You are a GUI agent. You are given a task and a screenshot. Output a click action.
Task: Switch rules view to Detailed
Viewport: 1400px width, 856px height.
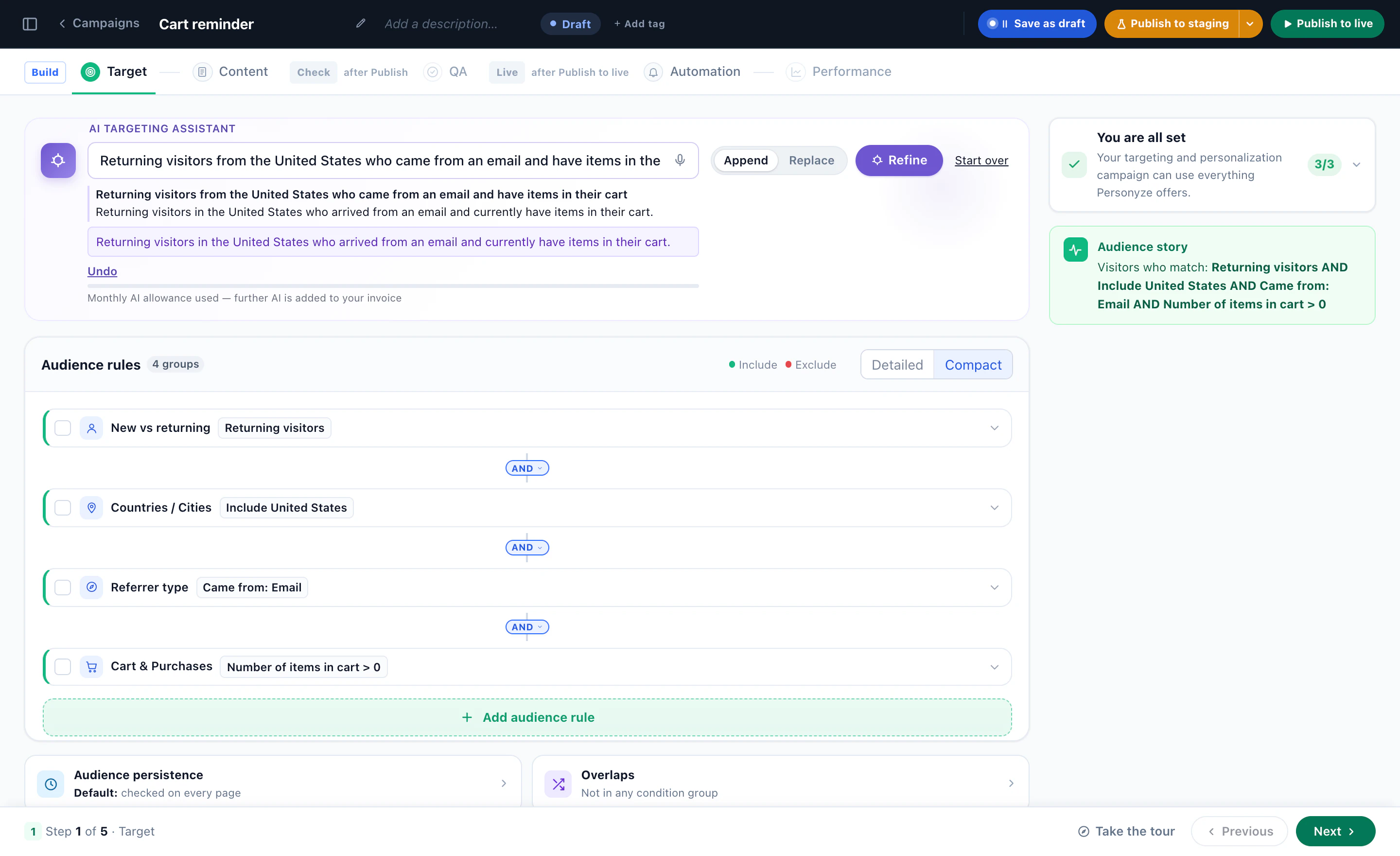(x=897, y=365)
